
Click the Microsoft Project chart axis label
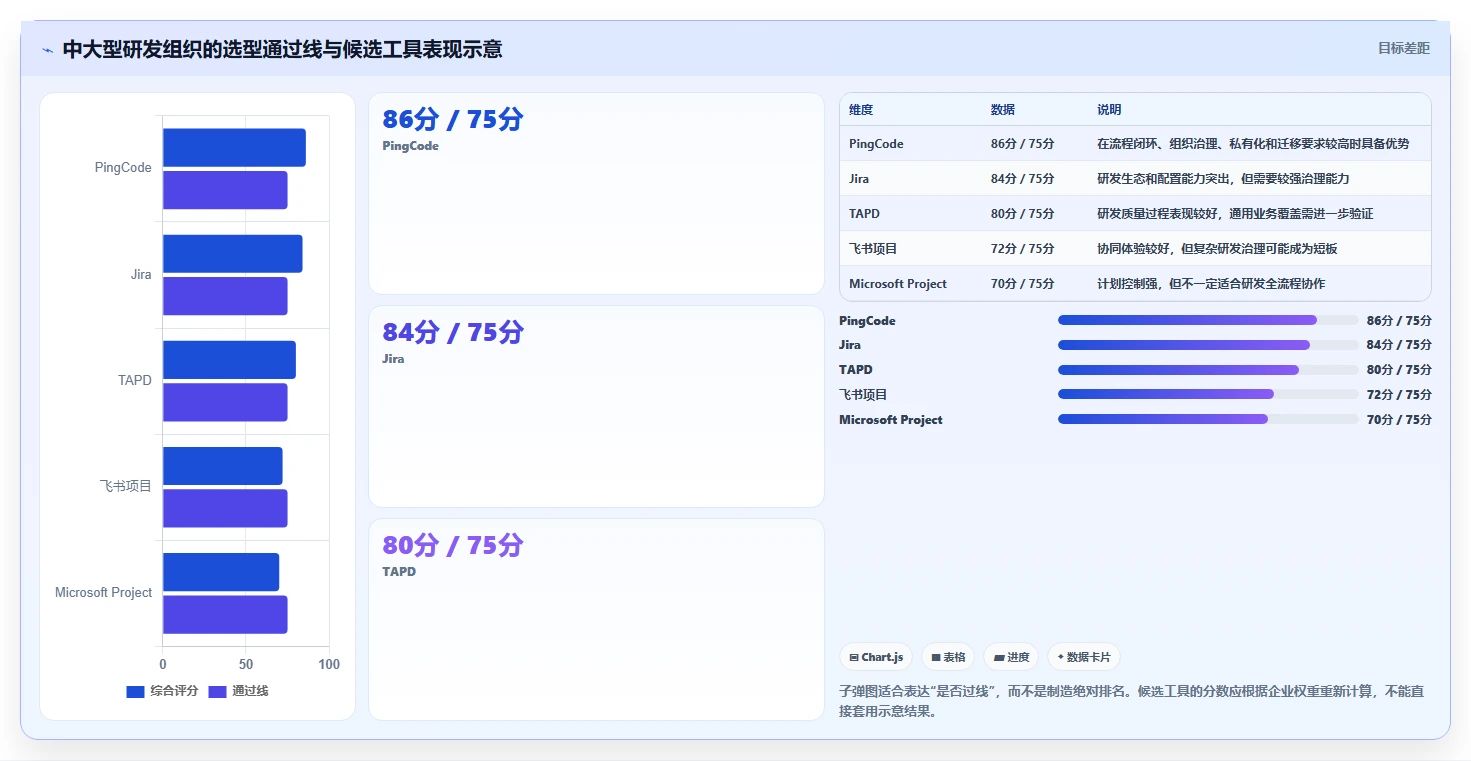(104, 593)
